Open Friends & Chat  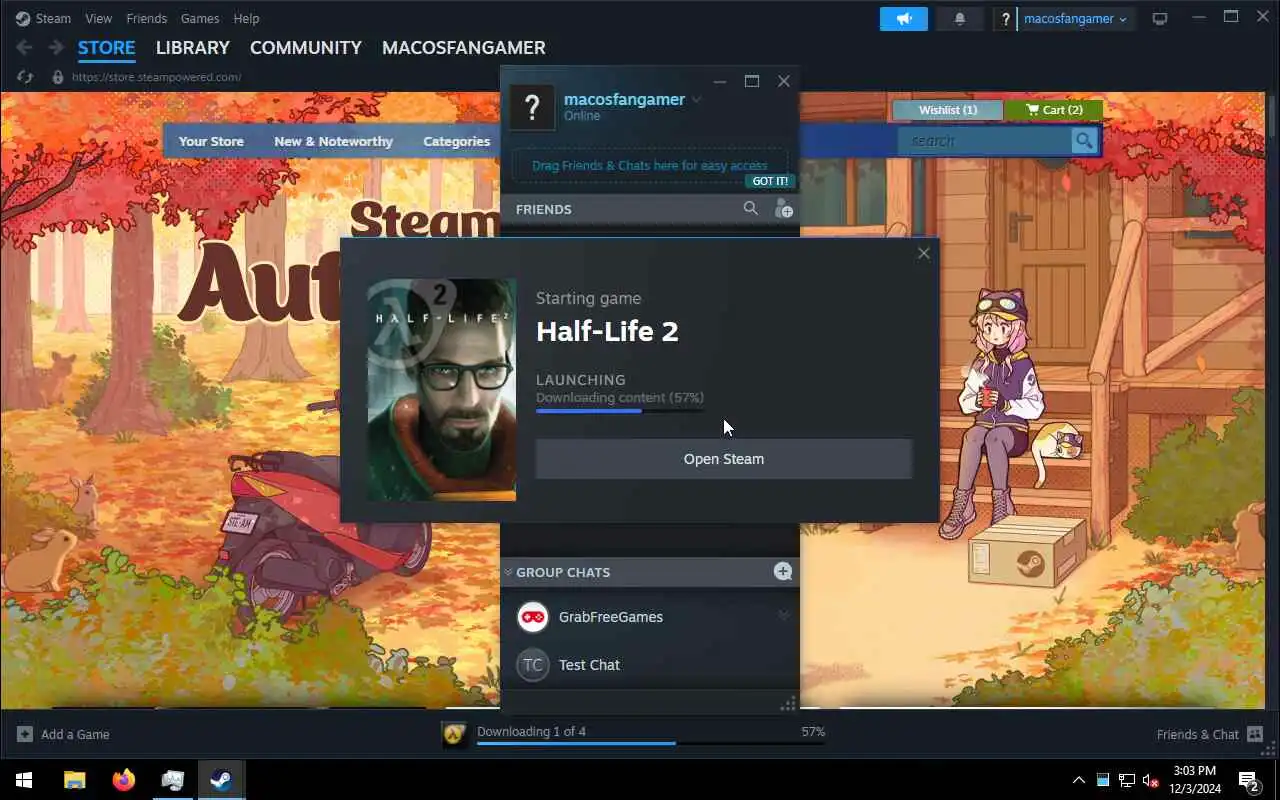(x=1210, y=734)
